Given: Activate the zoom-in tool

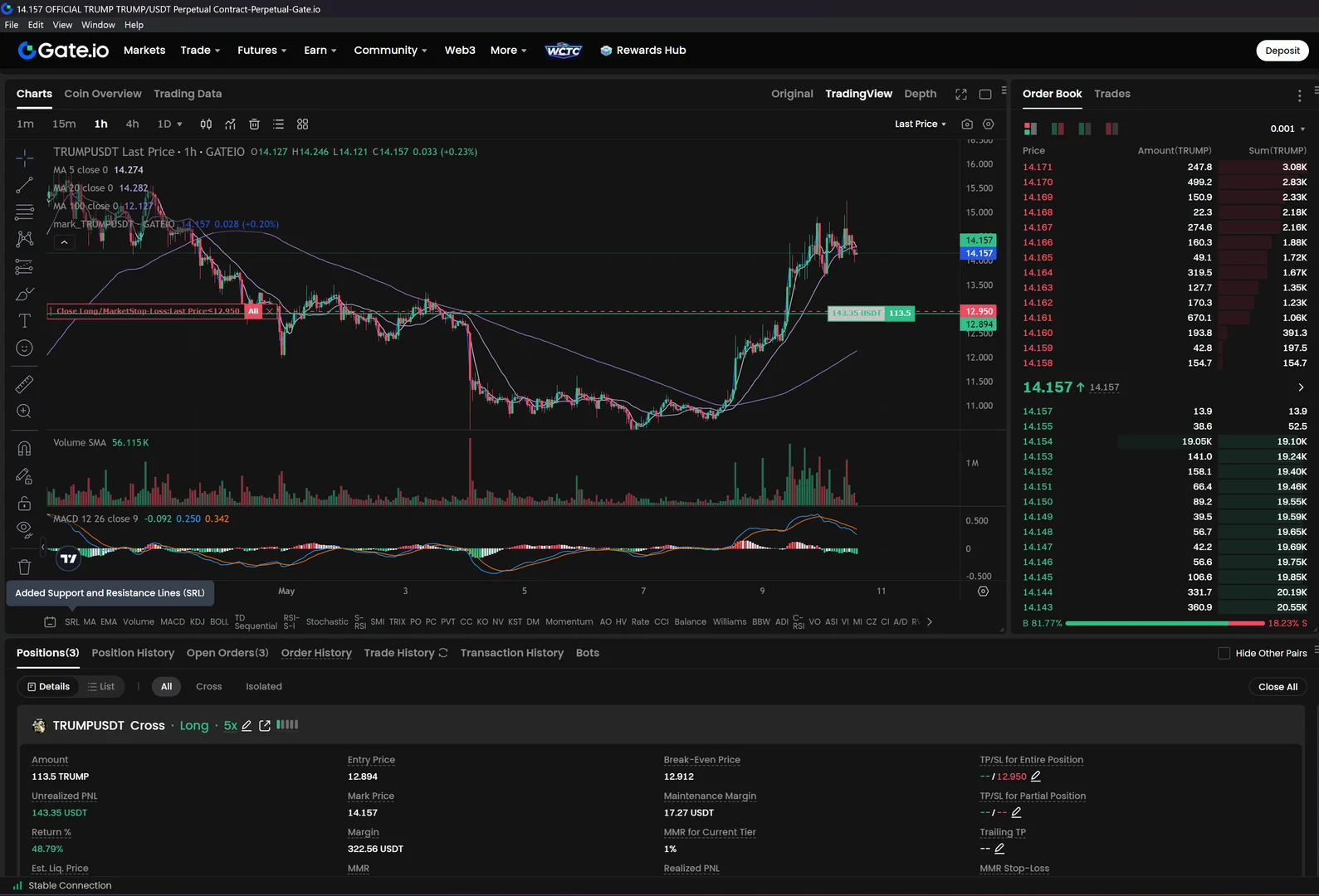Looking at the screenshot, I should click(25, 411).
